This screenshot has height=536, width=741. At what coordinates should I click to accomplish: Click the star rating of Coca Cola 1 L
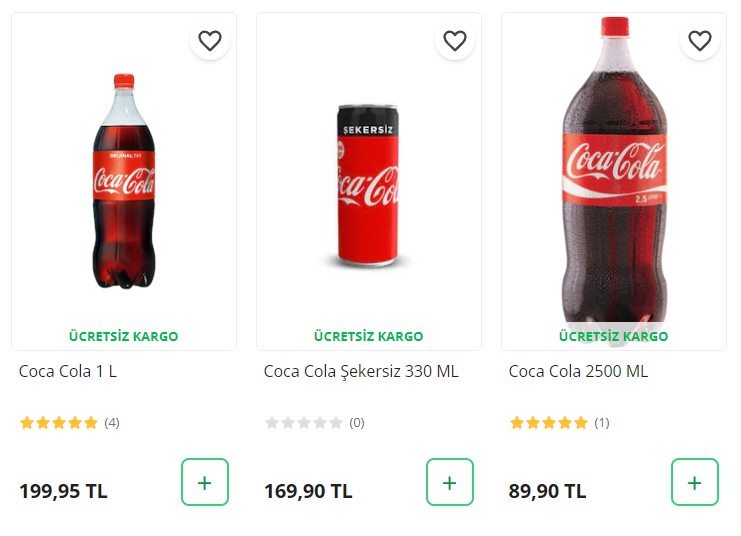click(59, 423)
